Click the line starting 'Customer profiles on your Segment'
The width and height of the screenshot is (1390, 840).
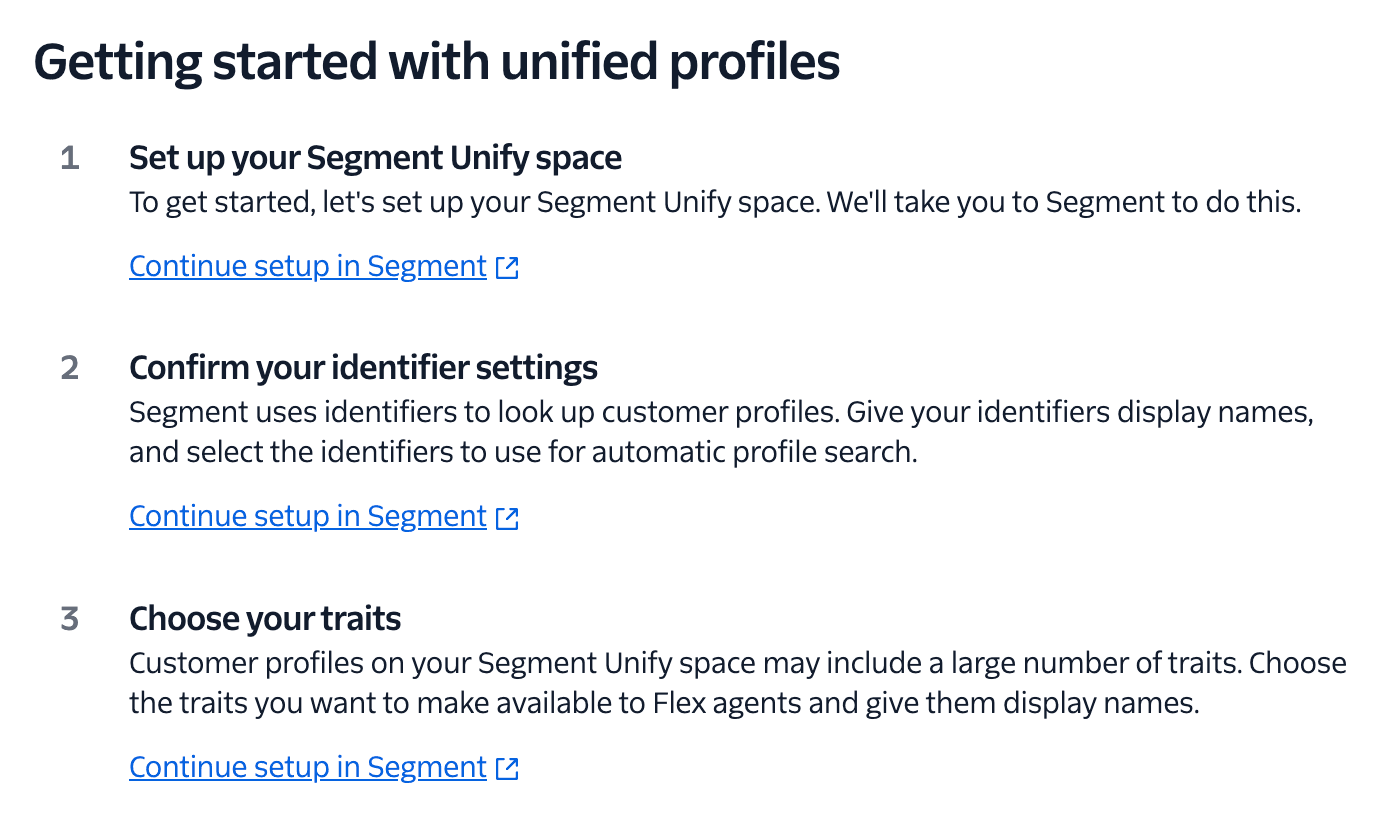(737, 663)
